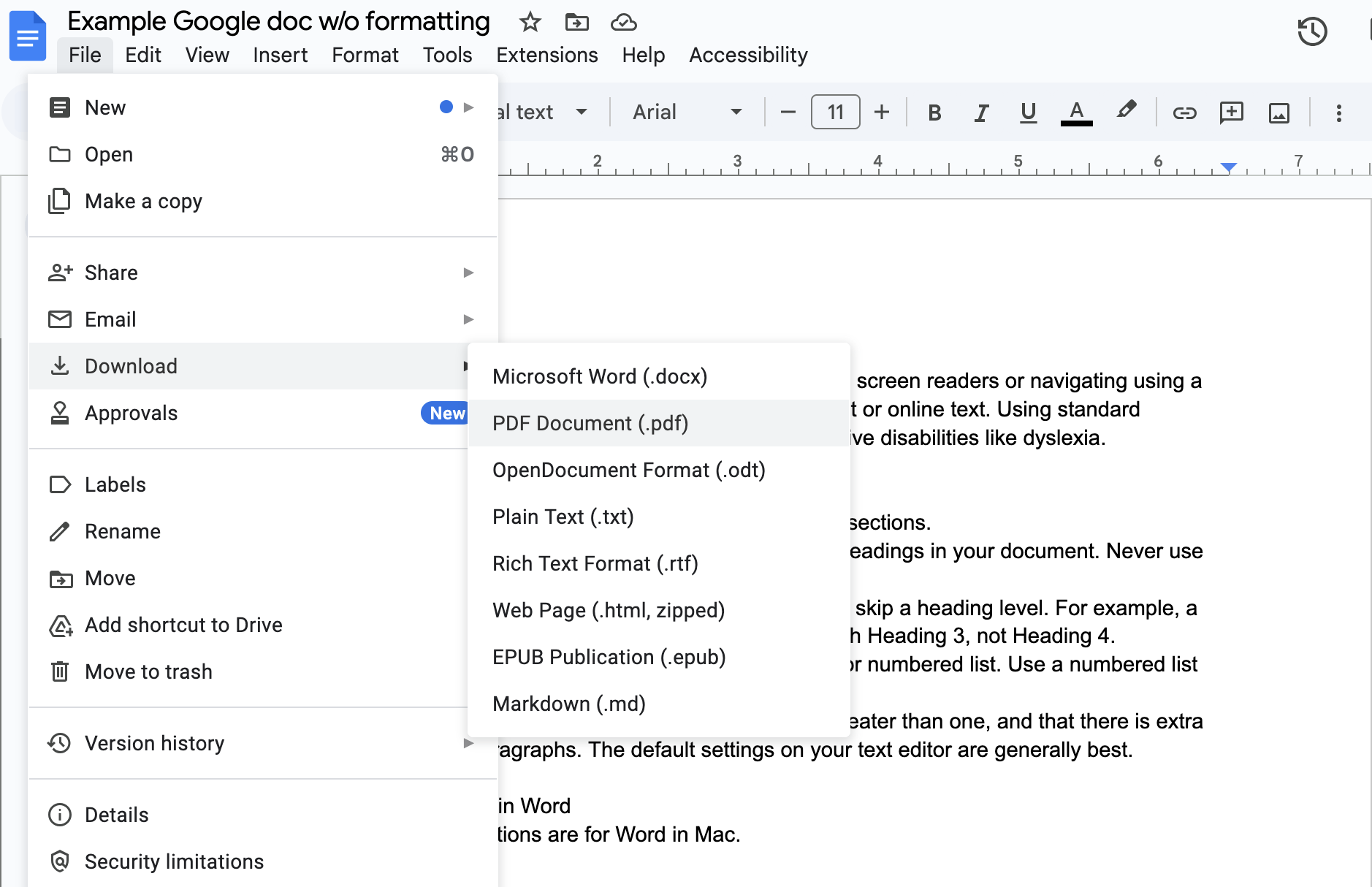Insert an image from the toolbar
The height and width of the screenshot is (887, 1372).
[1278, 112]
